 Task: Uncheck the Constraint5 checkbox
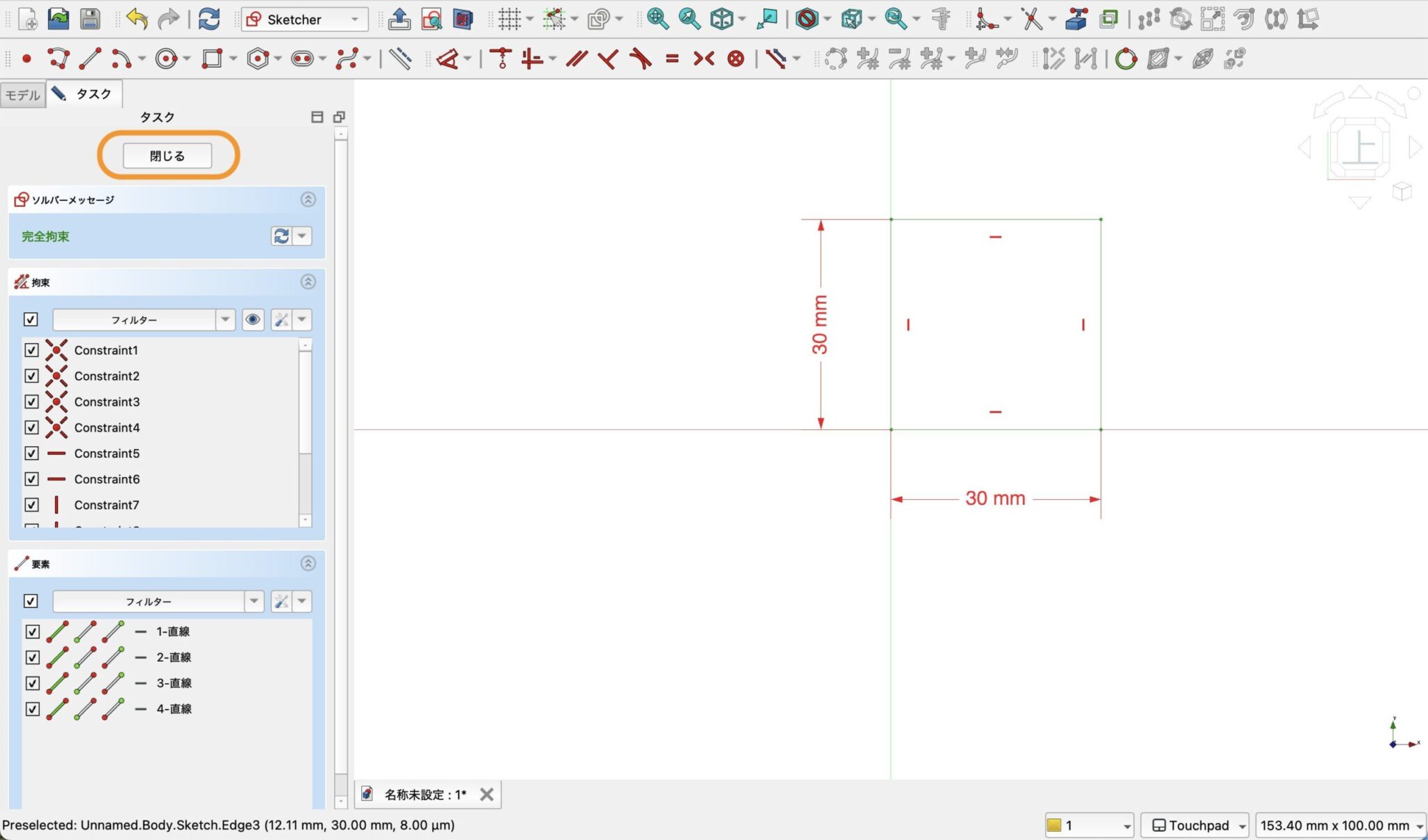click(x=31, y=453)
